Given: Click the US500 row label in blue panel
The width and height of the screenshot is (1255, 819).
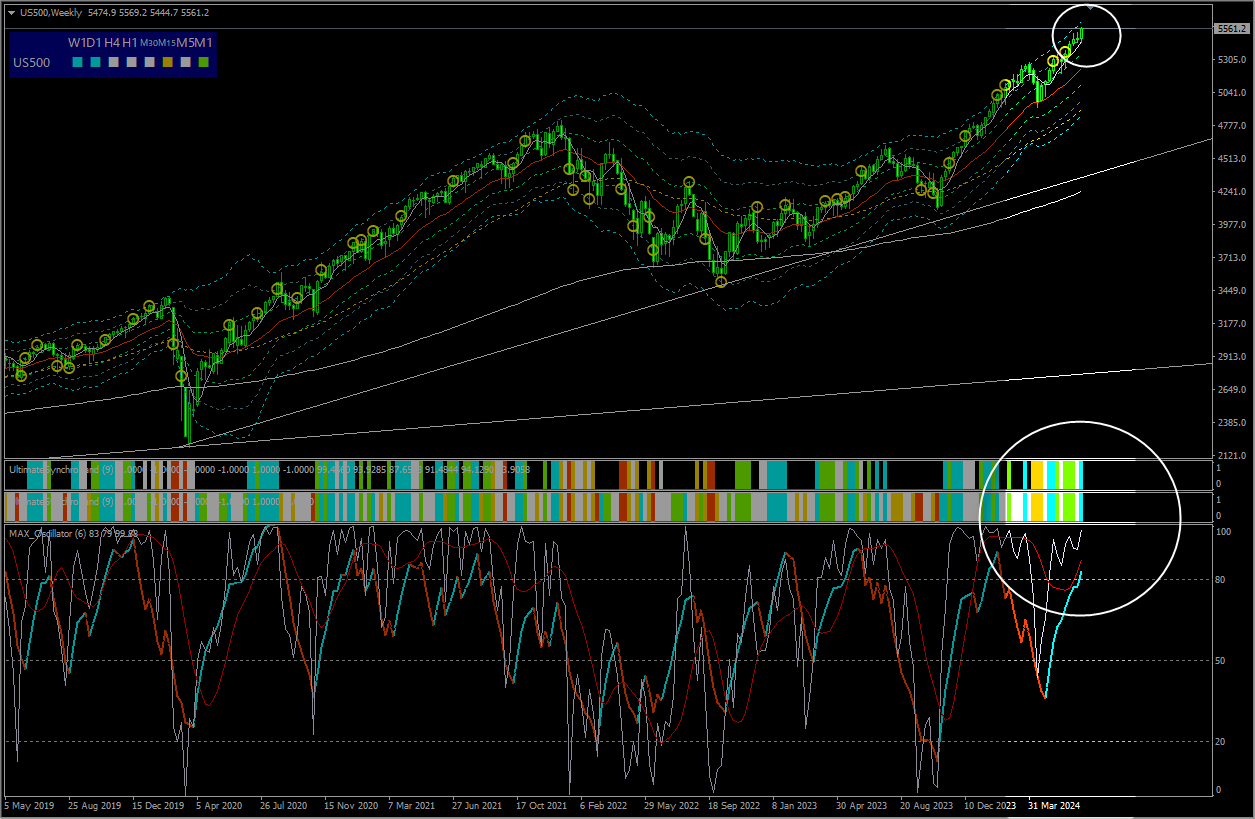Looking at the screenshot, I should coord(32,63).
